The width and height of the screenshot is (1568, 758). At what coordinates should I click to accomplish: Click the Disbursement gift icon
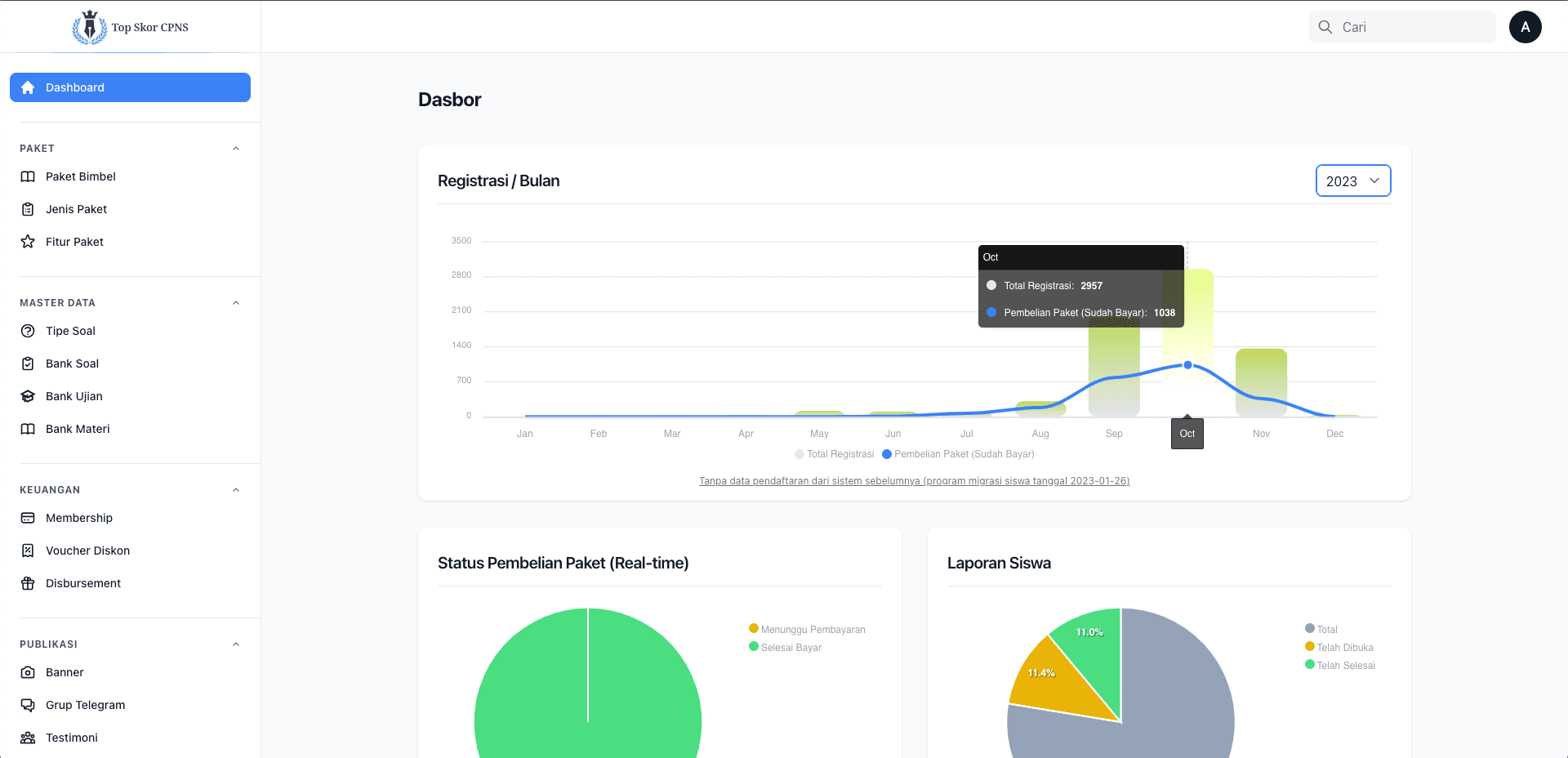click(28, 583)
